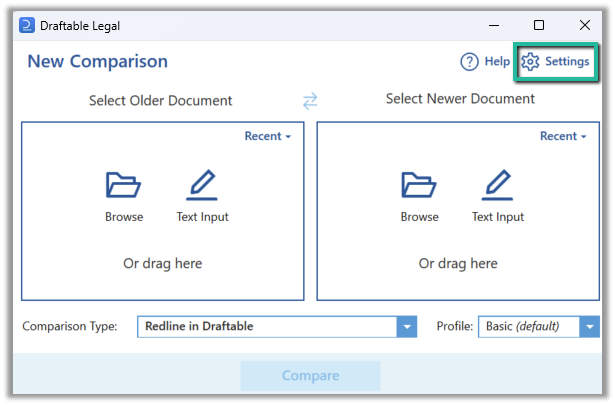Click the 'Or drag here' area of Newer Document

pyautogui.click(x=458, y=263)
